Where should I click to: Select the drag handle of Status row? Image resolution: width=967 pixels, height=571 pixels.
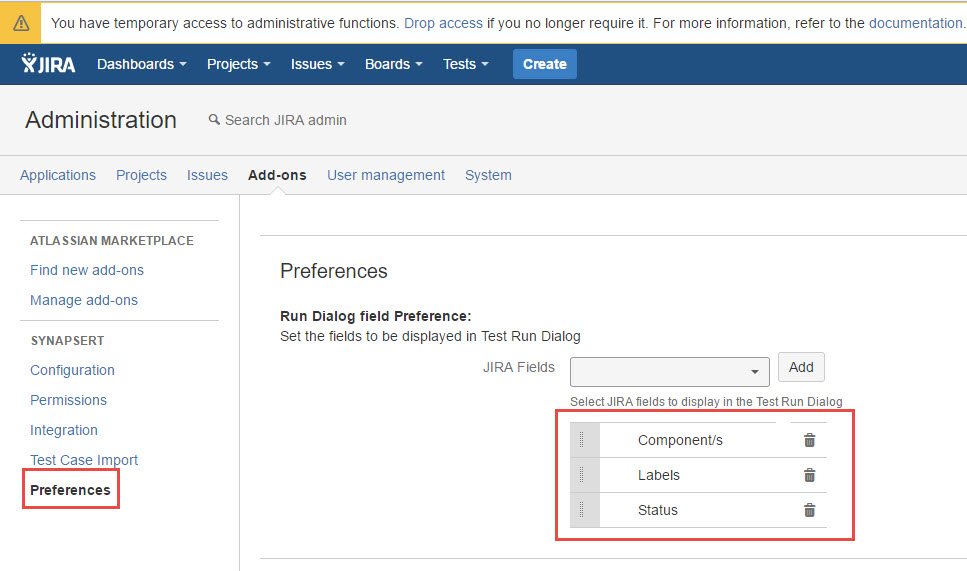[584, 510]
